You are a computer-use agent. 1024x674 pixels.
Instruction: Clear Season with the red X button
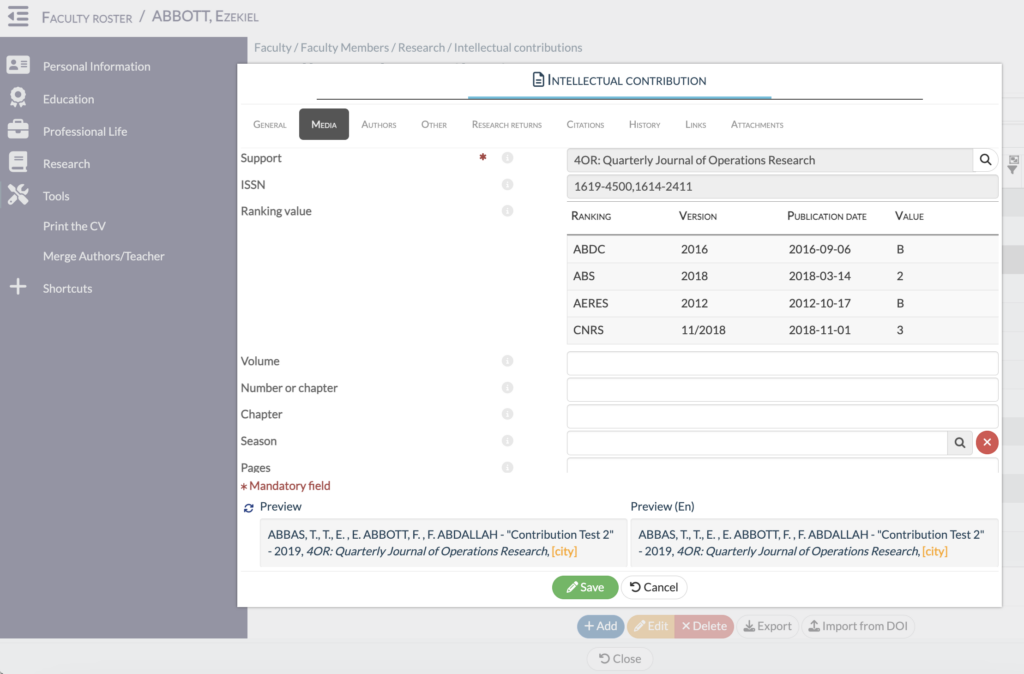coord(987,442)
